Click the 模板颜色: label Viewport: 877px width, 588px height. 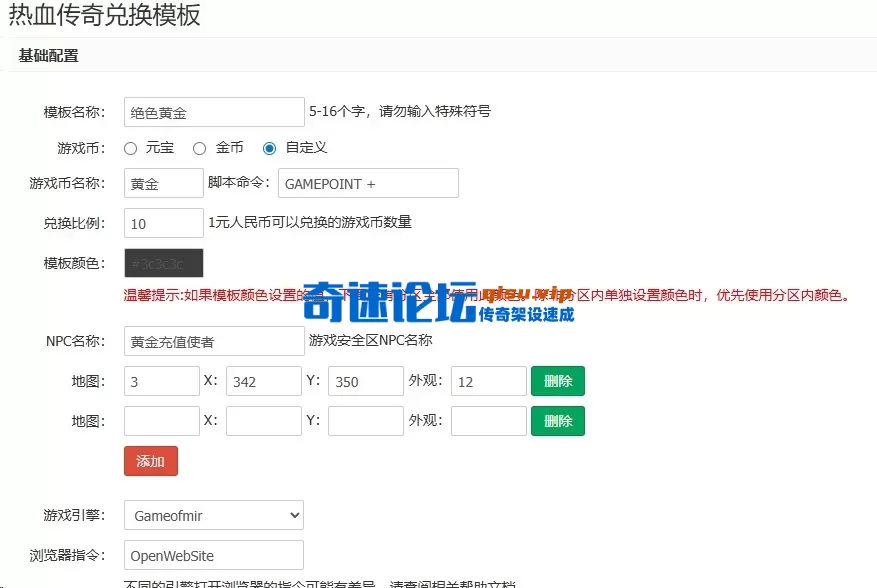[x=74, y=263]
